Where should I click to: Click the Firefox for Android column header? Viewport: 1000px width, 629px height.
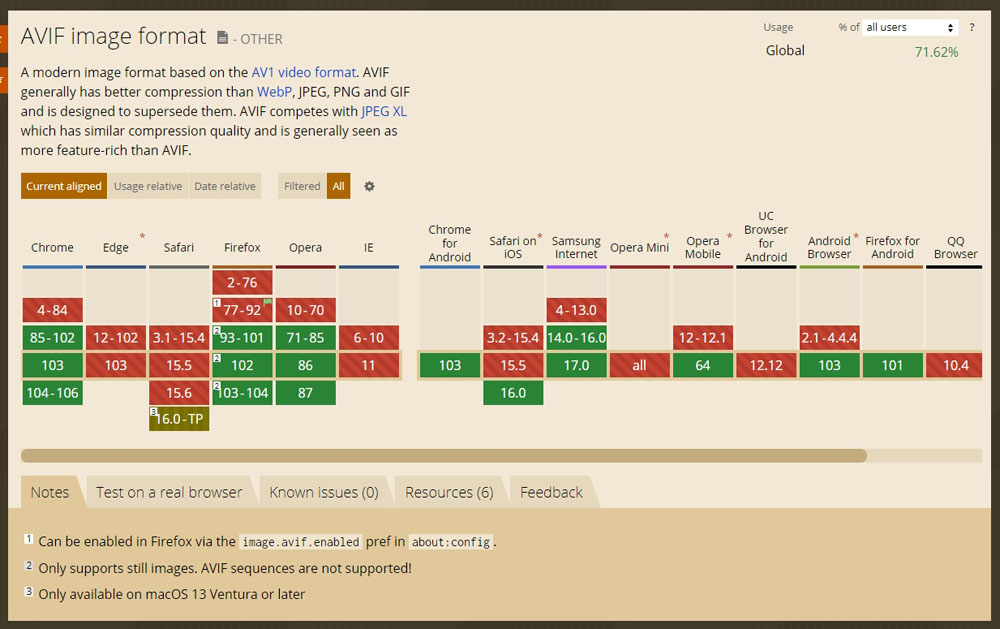tap(892, 248)
